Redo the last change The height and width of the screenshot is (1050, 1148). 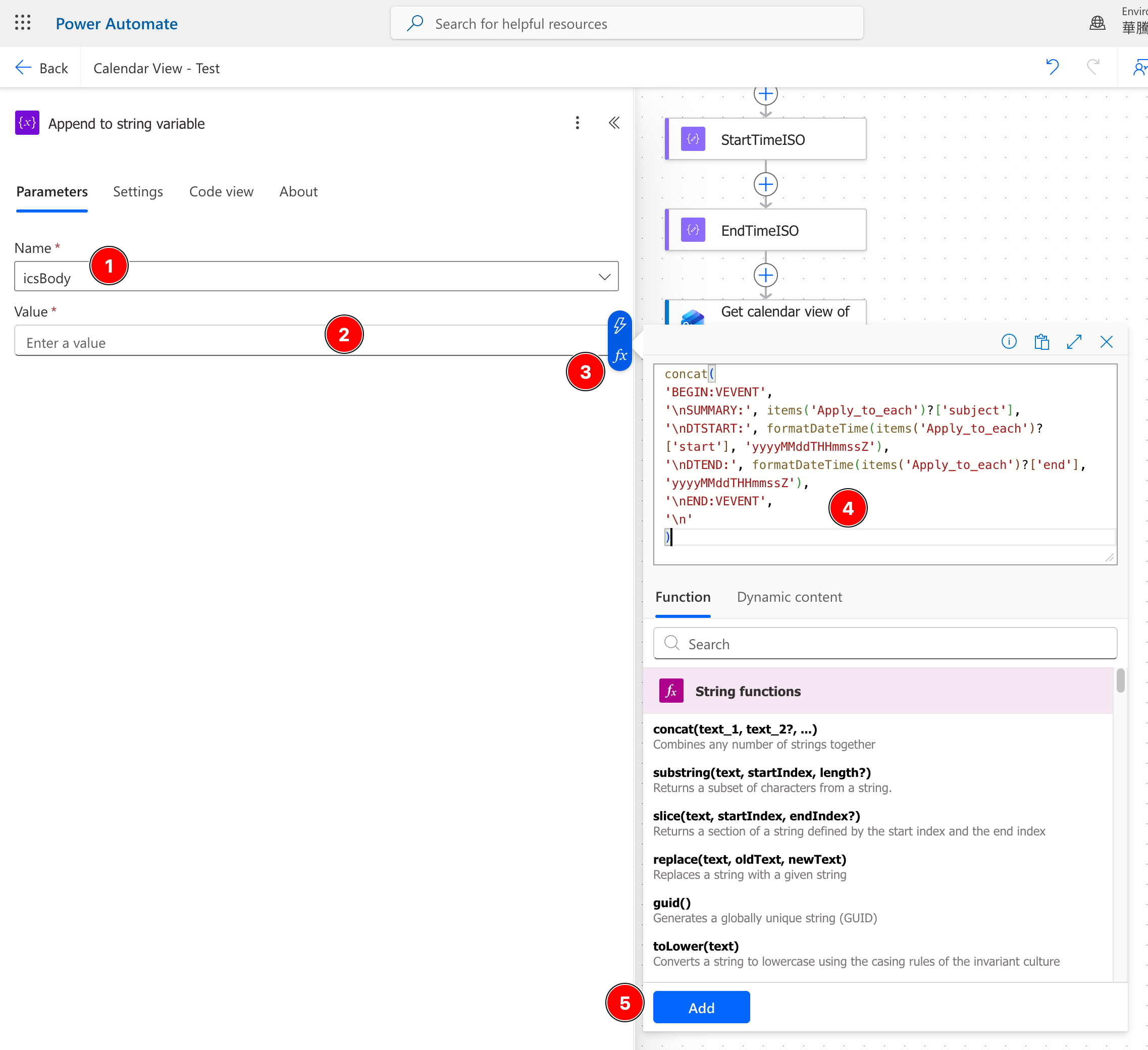1093,67
